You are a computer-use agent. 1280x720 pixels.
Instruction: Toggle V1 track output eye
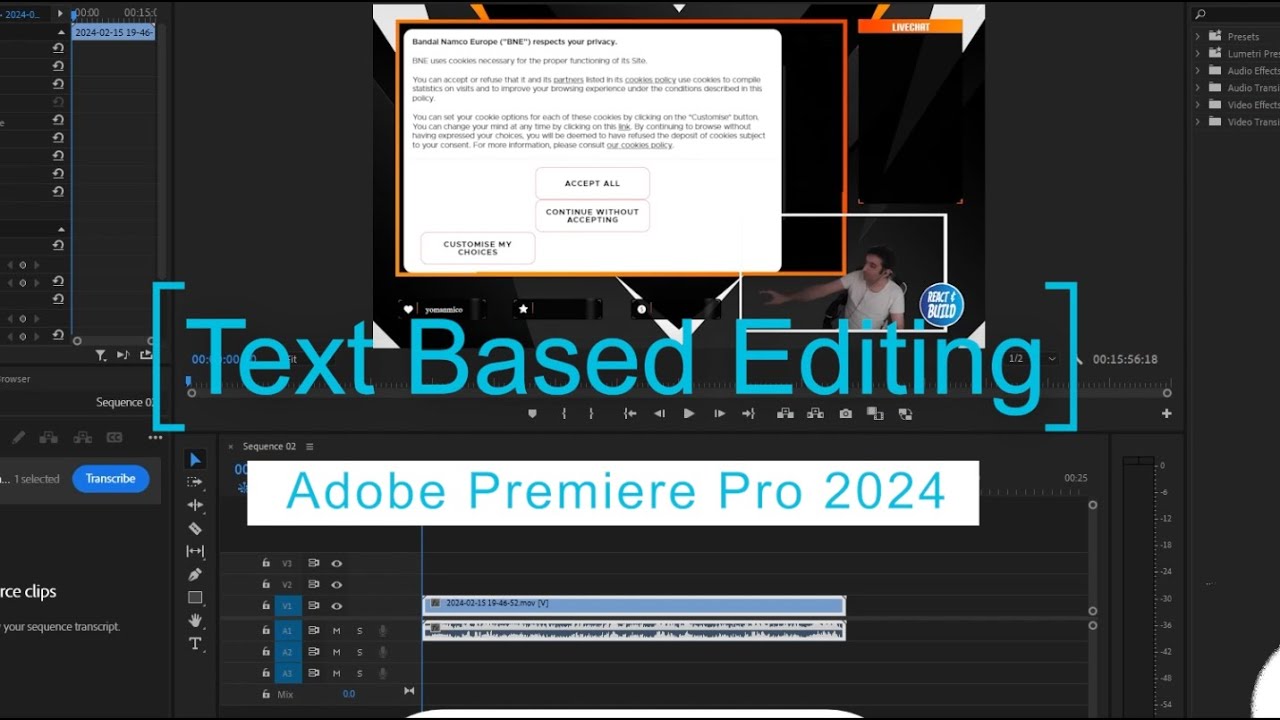[337, 605]
